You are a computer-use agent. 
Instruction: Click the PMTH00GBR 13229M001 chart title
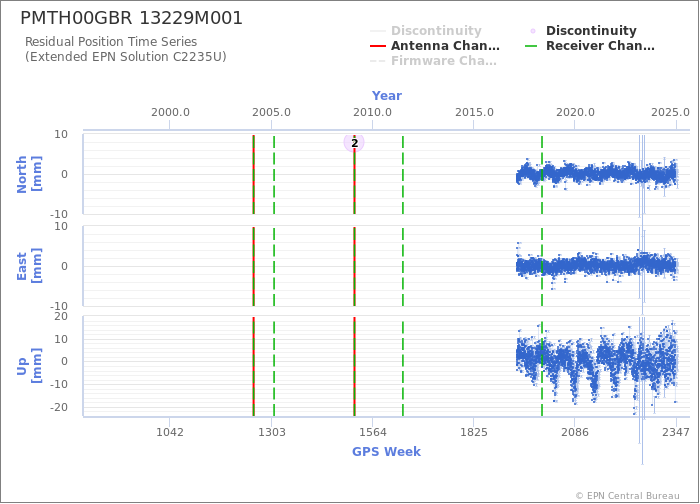[131, 18]
